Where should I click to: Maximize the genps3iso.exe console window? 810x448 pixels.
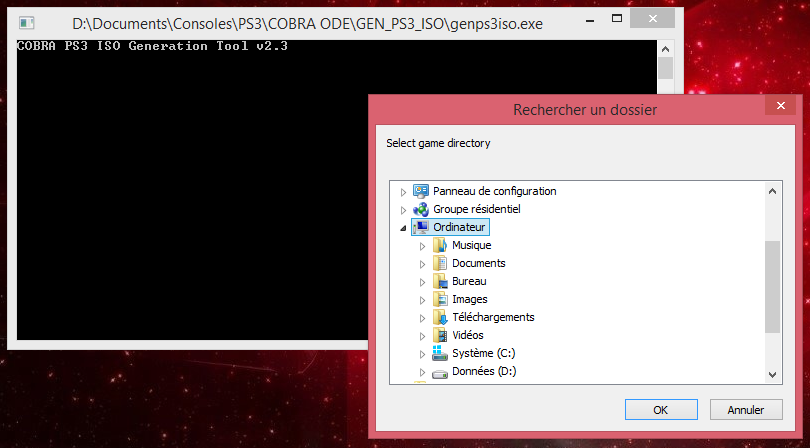pyautogui.click(x=617, y=19)
